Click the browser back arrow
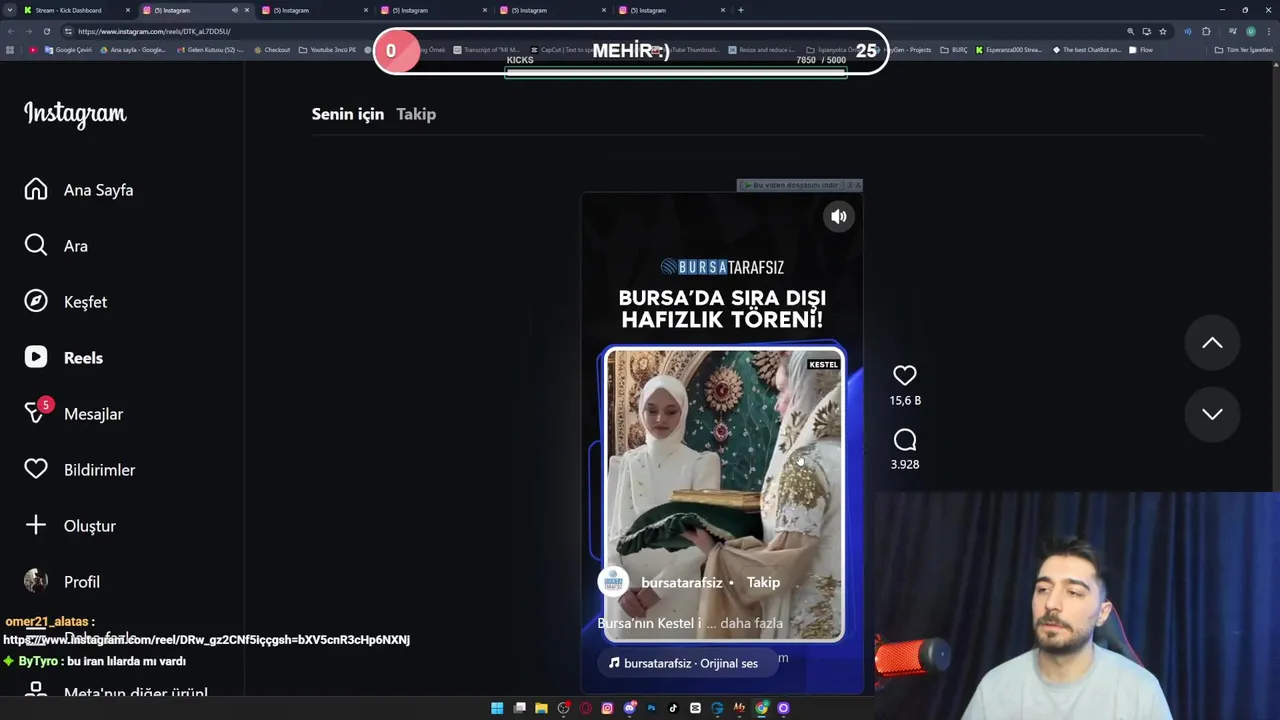 coord(12,31)
